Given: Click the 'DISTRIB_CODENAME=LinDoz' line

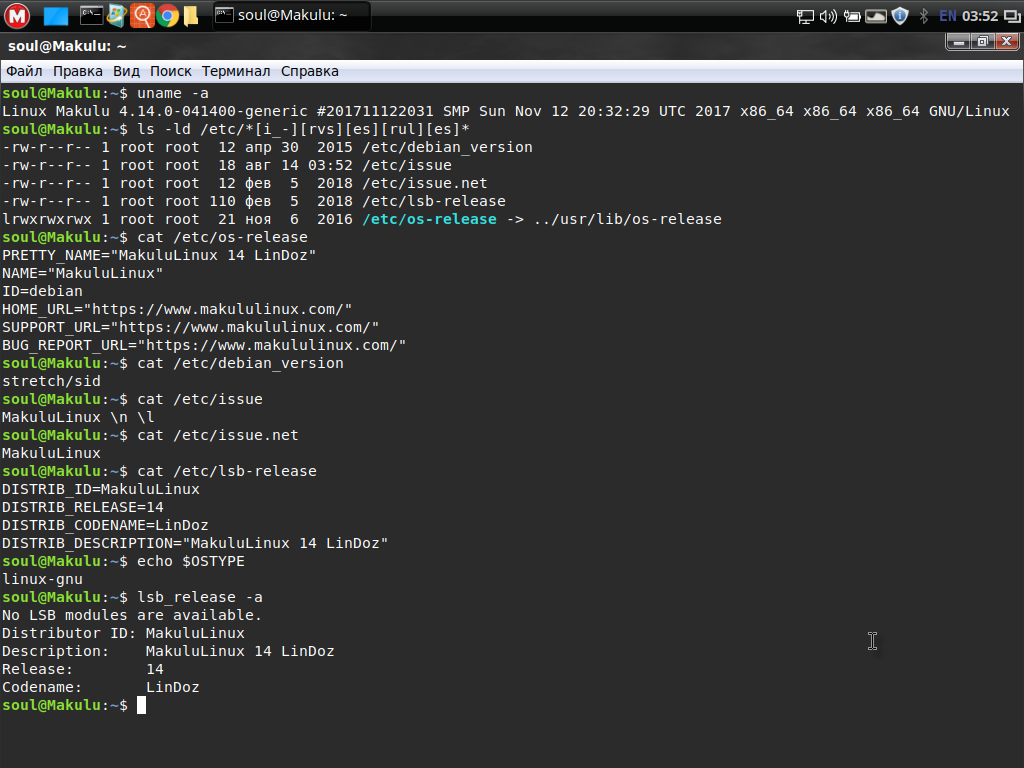Looking at the screenshot, I should 105,525.
